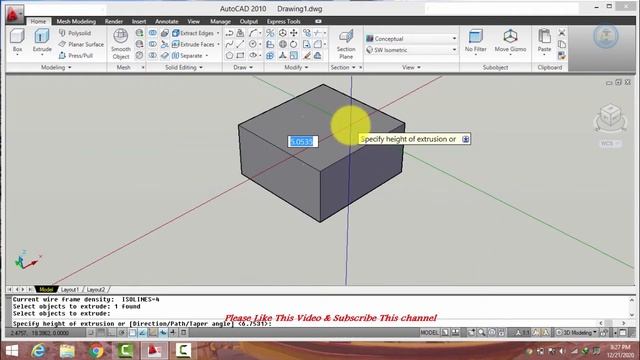Click the Match Properties icon
Viewport: 640px width, 360px height.
tap(562, 55)
